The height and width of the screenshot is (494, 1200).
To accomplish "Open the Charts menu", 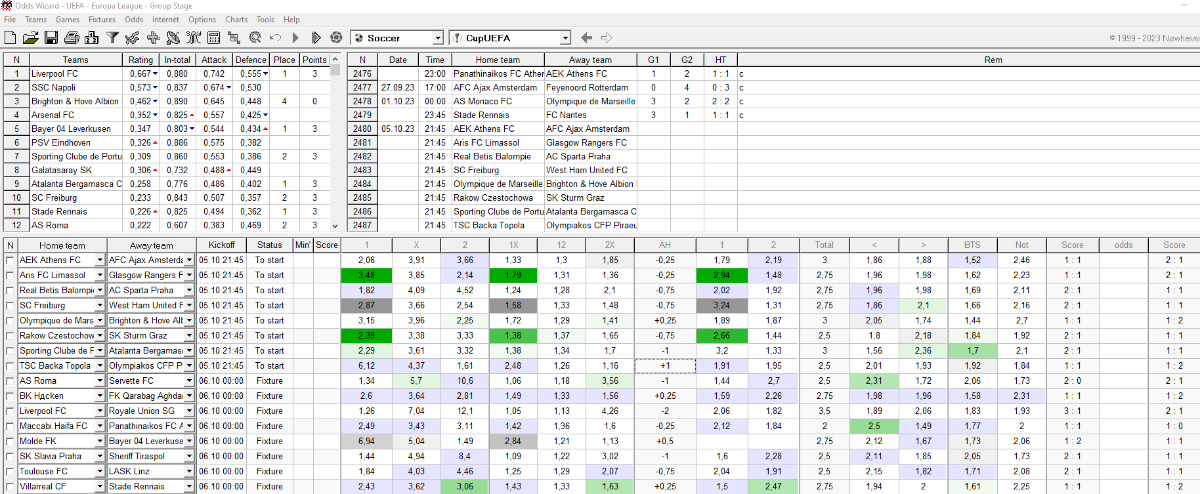I will click(x=236, y=19).
